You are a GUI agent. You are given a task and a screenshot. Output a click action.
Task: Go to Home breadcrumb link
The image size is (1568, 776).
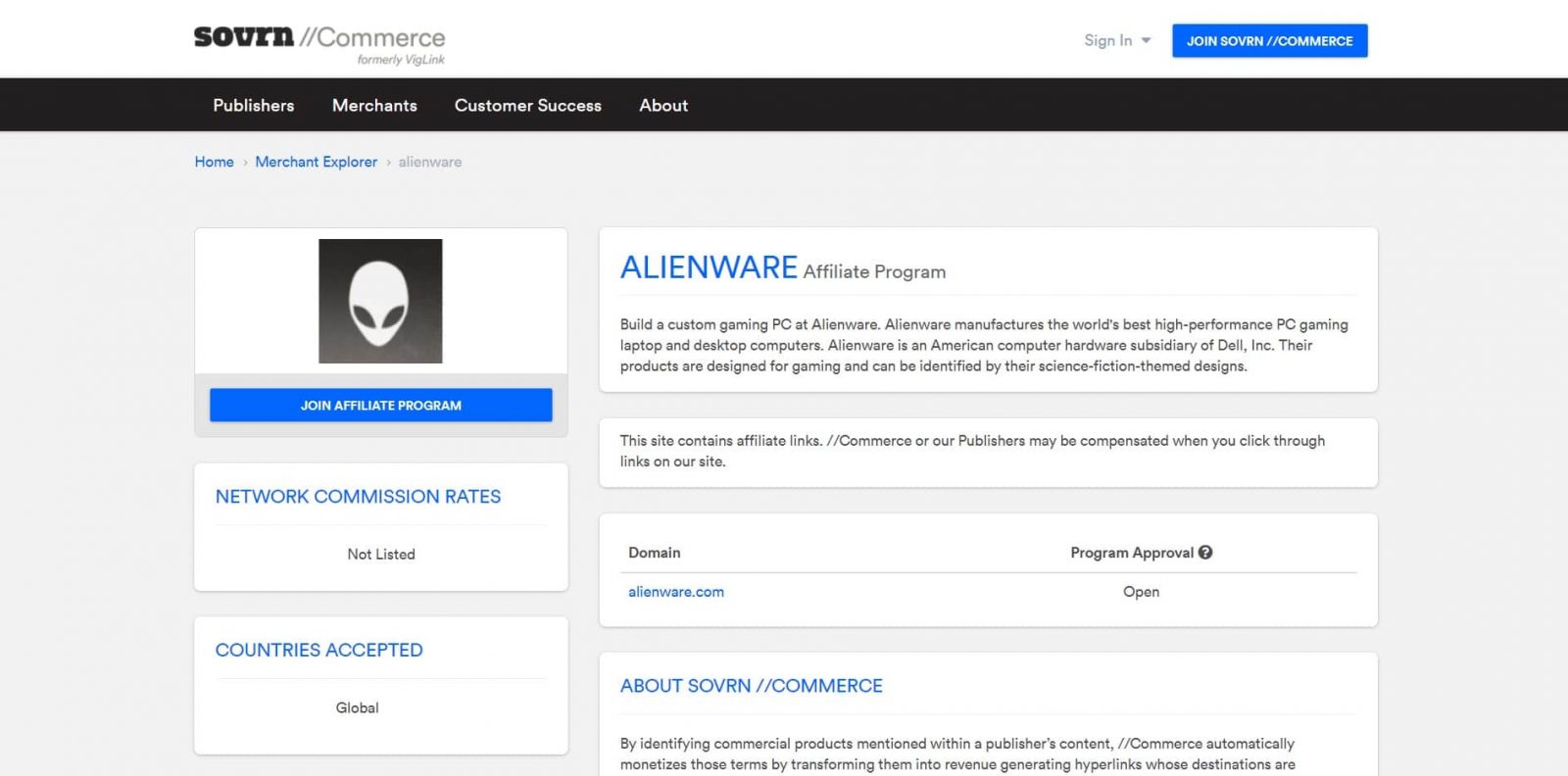(214, 162)
